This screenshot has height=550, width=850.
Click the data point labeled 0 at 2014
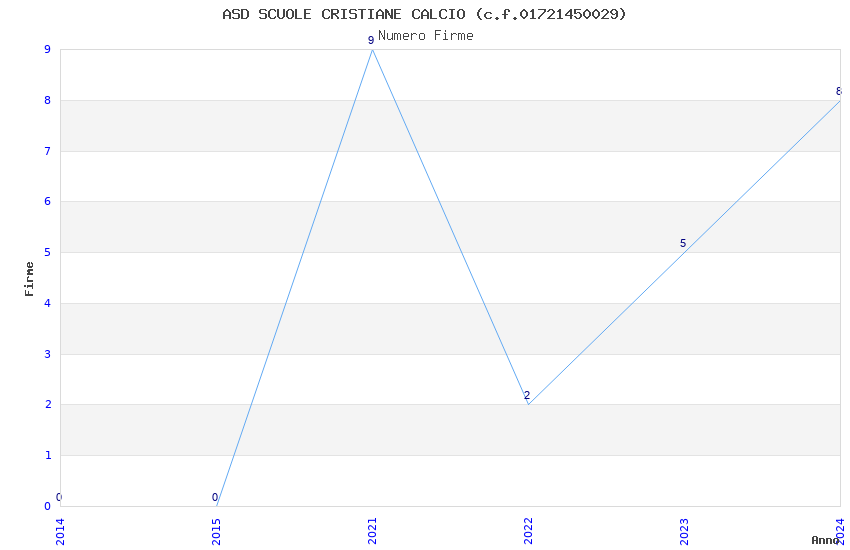pyautogui.click(x=60, y=506)
